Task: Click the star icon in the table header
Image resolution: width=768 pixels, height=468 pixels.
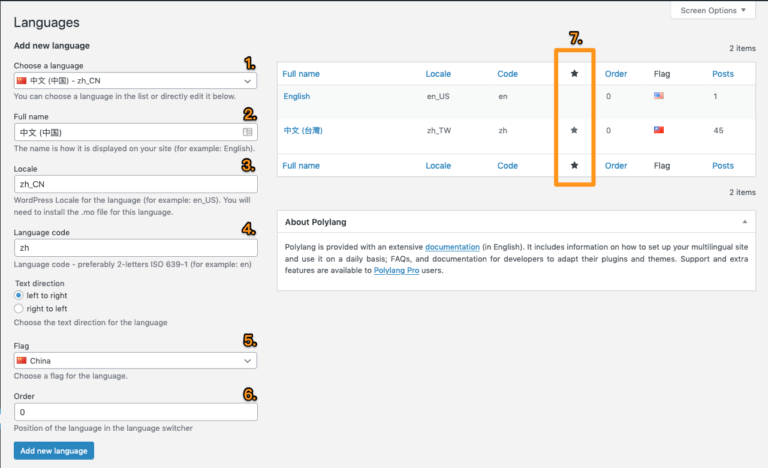Action: [x=574, y=74]
